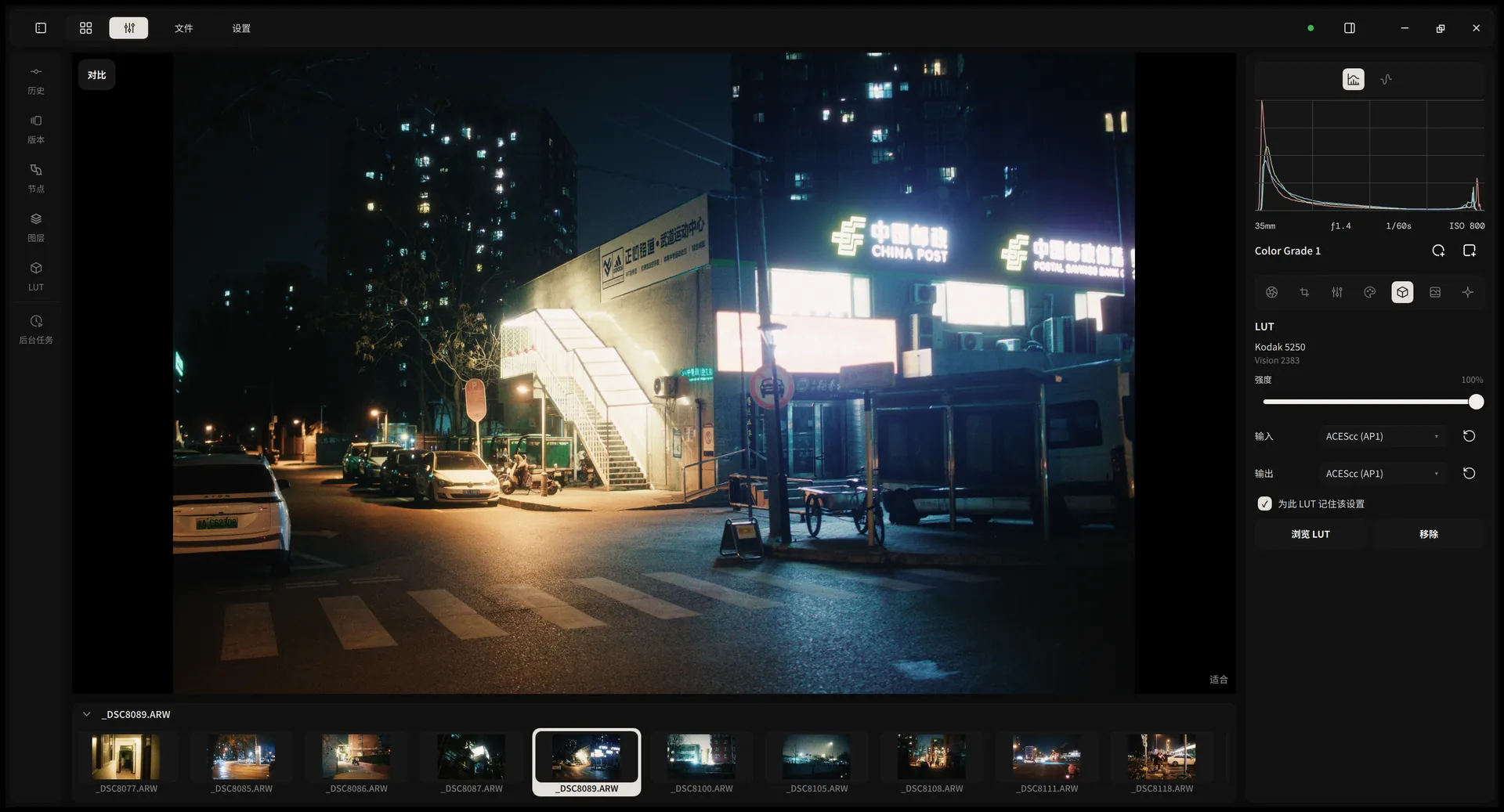The width and height of the screenshot is (1504, 812).
Task: Toggle the right panel layout icon
Action: (x=1350, y=28)
